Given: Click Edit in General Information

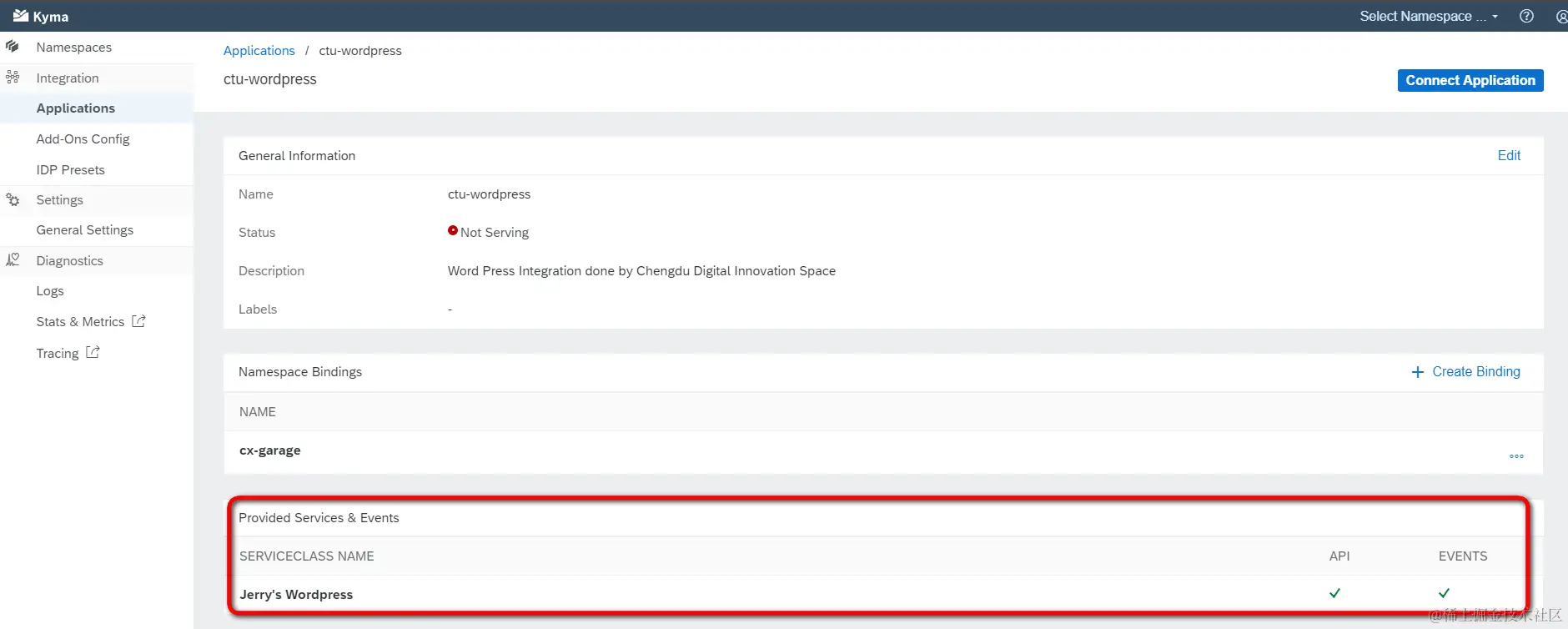Looking at the screenshot, I should point(1509,155).
